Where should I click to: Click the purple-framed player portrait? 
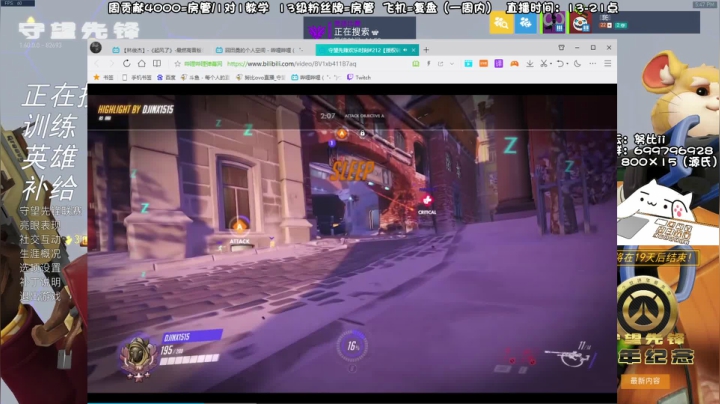pos(553,22)
